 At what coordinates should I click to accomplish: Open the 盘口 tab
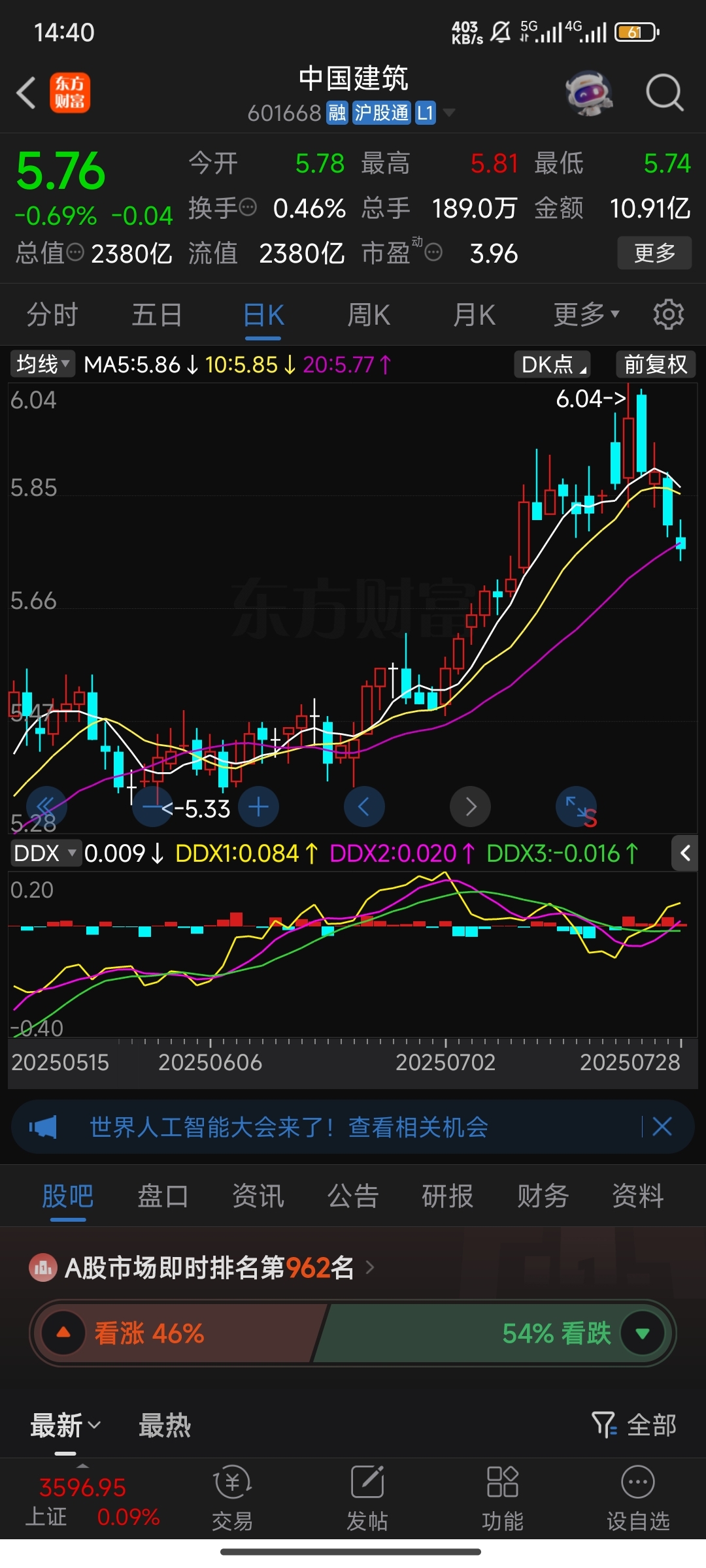click(x=163, y=1196)
